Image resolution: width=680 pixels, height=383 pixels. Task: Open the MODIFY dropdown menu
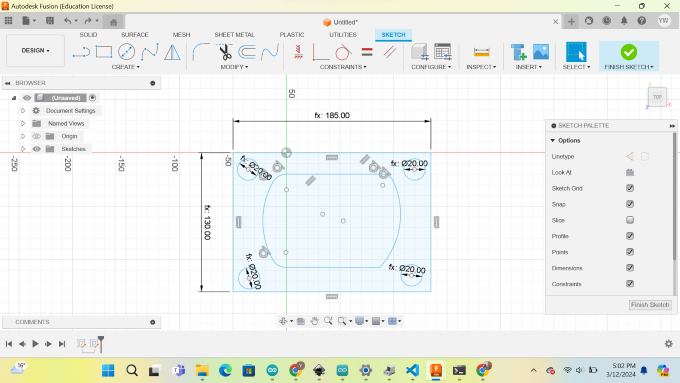[234, 67]
